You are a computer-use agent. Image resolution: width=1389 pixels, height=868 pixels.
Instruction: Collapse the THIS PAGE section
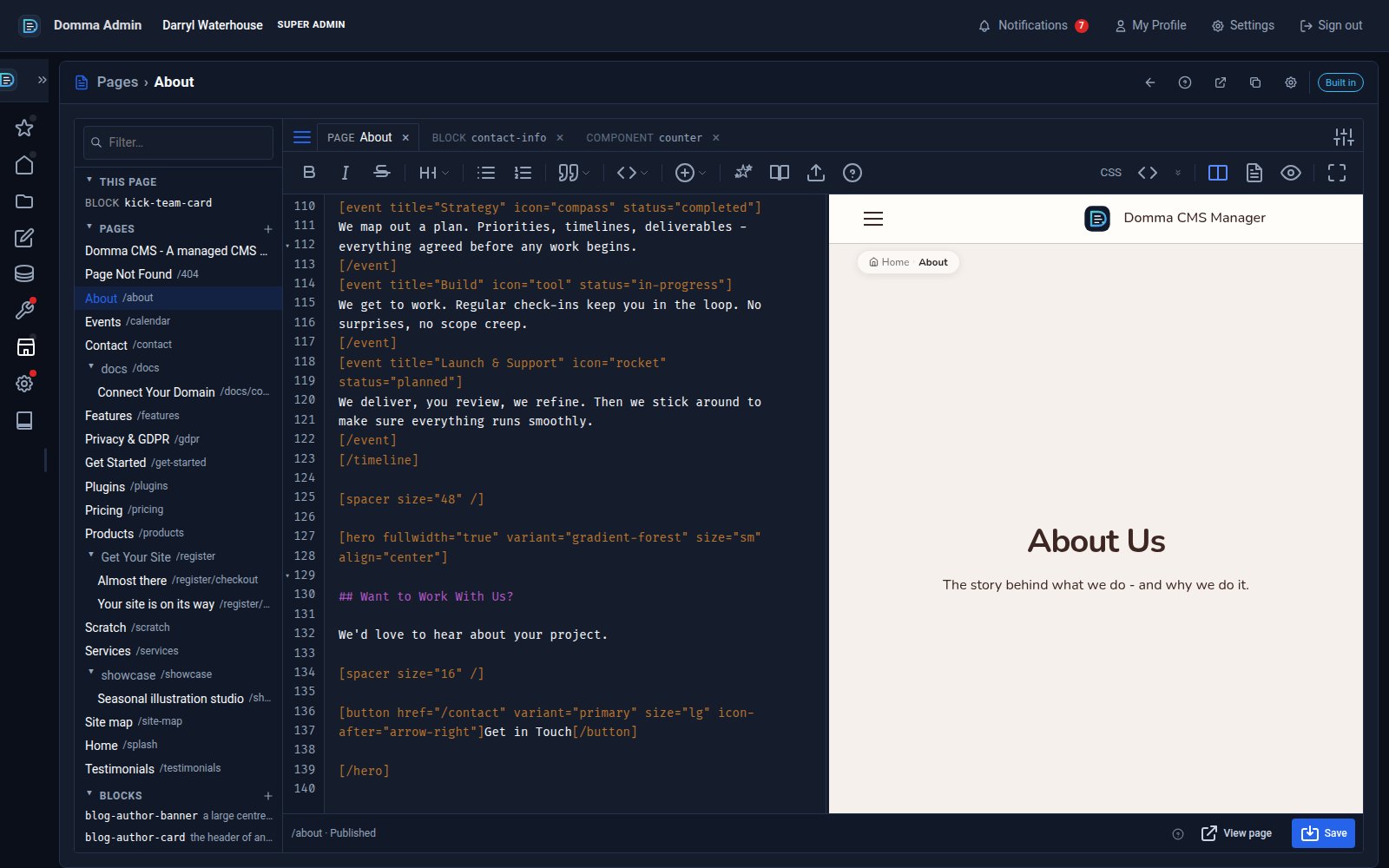(x=89, y=181)
